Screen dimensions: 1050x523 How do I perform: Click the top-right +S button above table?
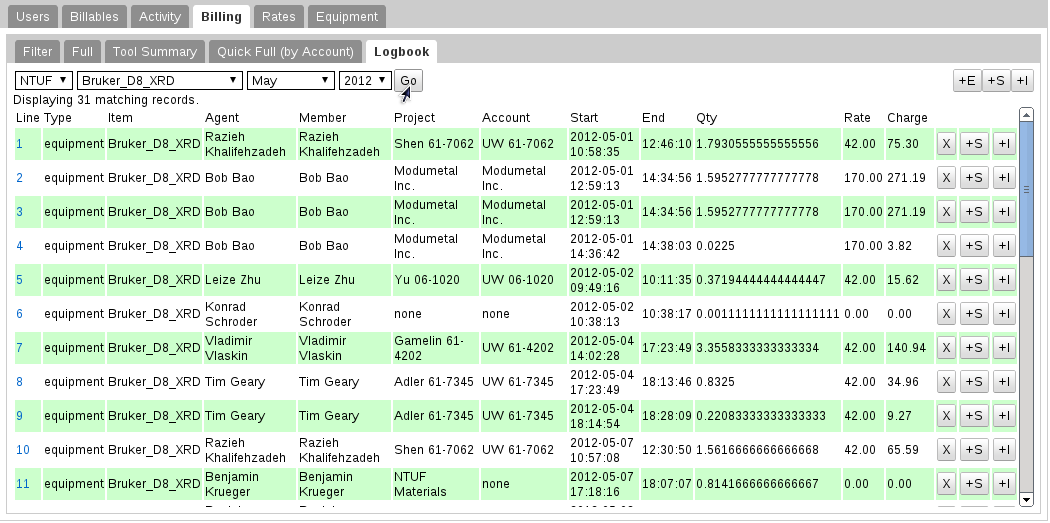pyautogui.click(x=996, y=80)
